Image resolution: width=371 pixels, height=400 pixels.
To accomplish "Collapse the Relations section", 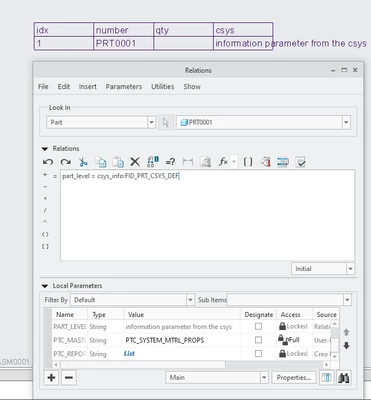I will coord(45,149).
